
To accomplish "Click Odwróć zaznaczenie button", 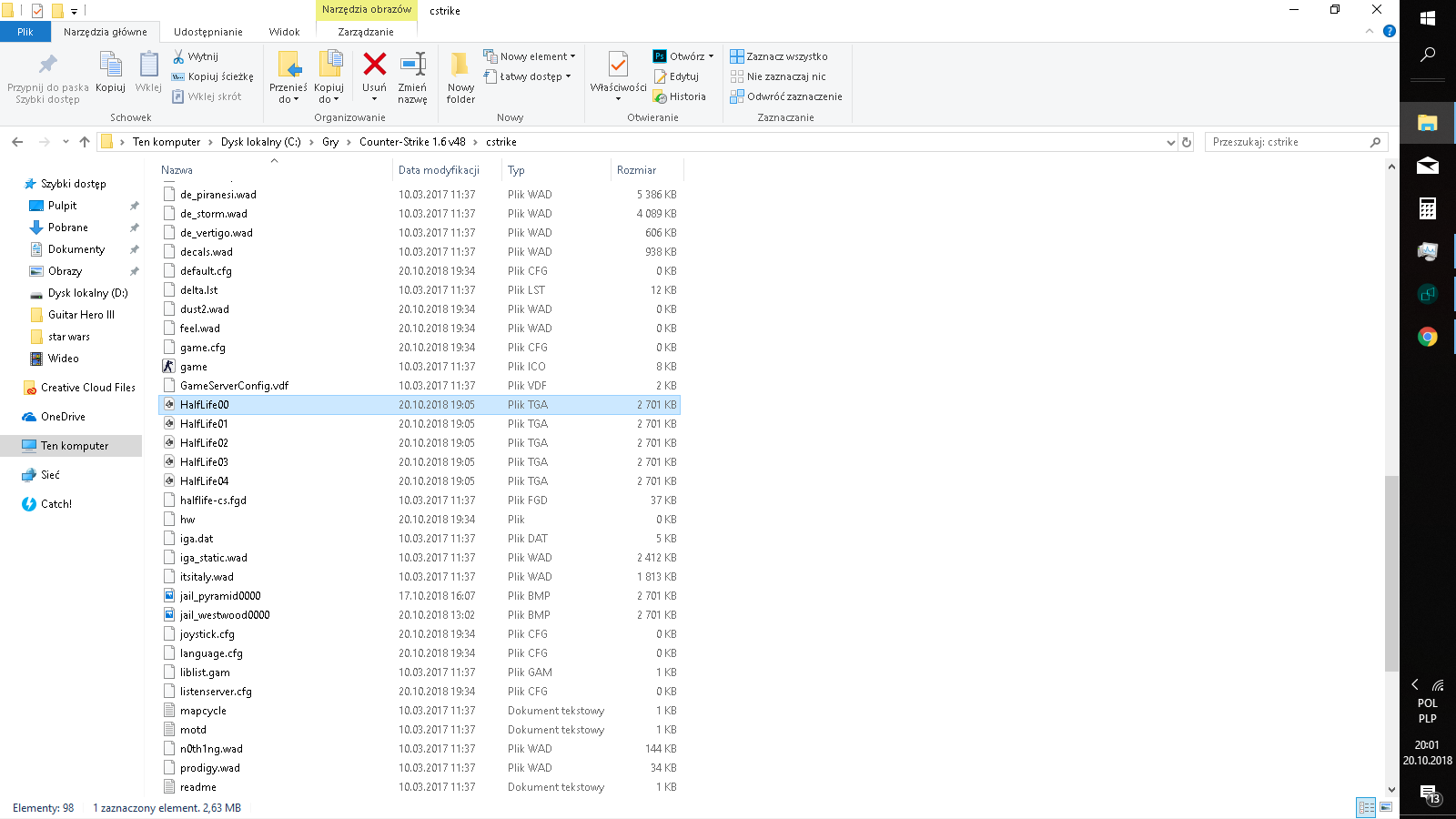I will pyautogui.click(x=786, y=96).
